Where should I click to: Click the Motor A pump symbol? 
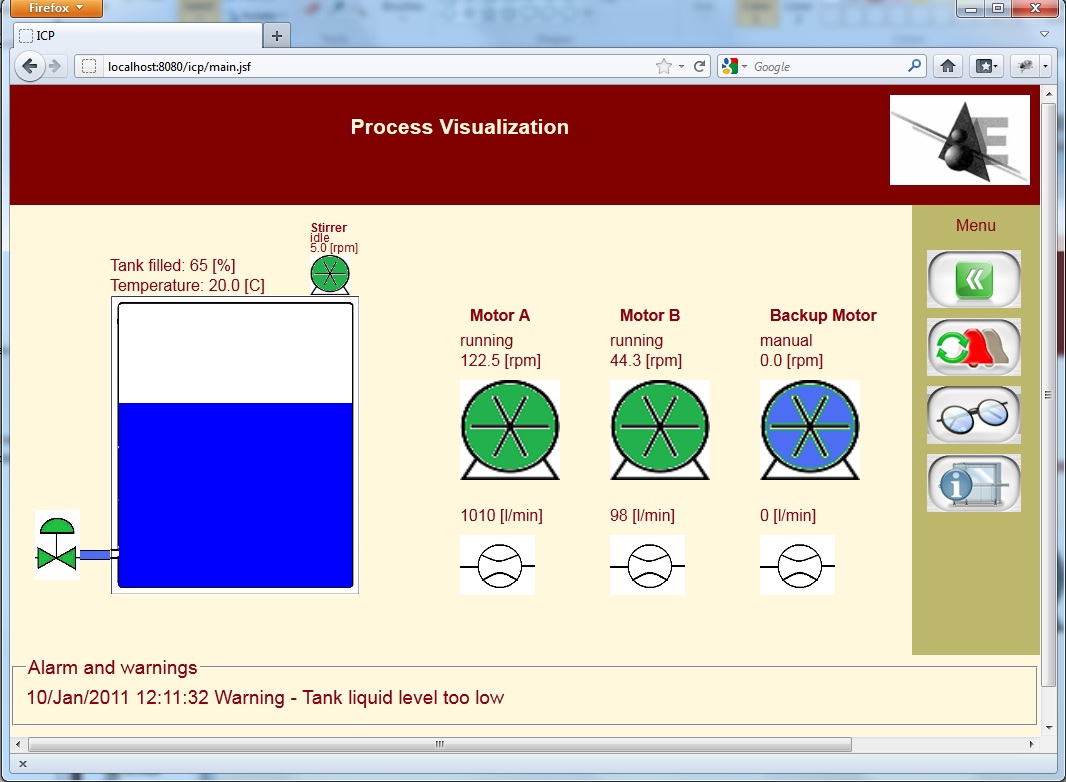[x=509, y=429]
